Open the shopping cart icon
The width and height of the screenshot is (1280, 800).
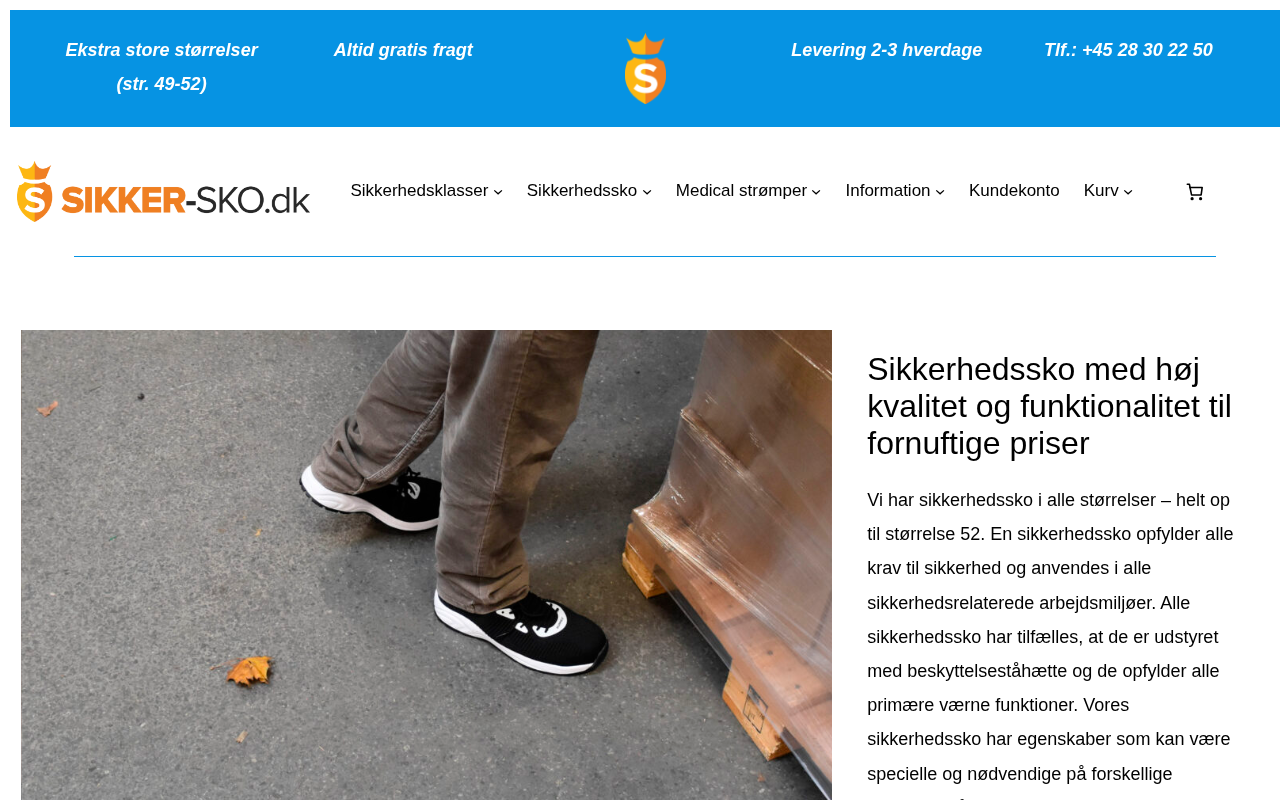click(x=1194, y=192)
